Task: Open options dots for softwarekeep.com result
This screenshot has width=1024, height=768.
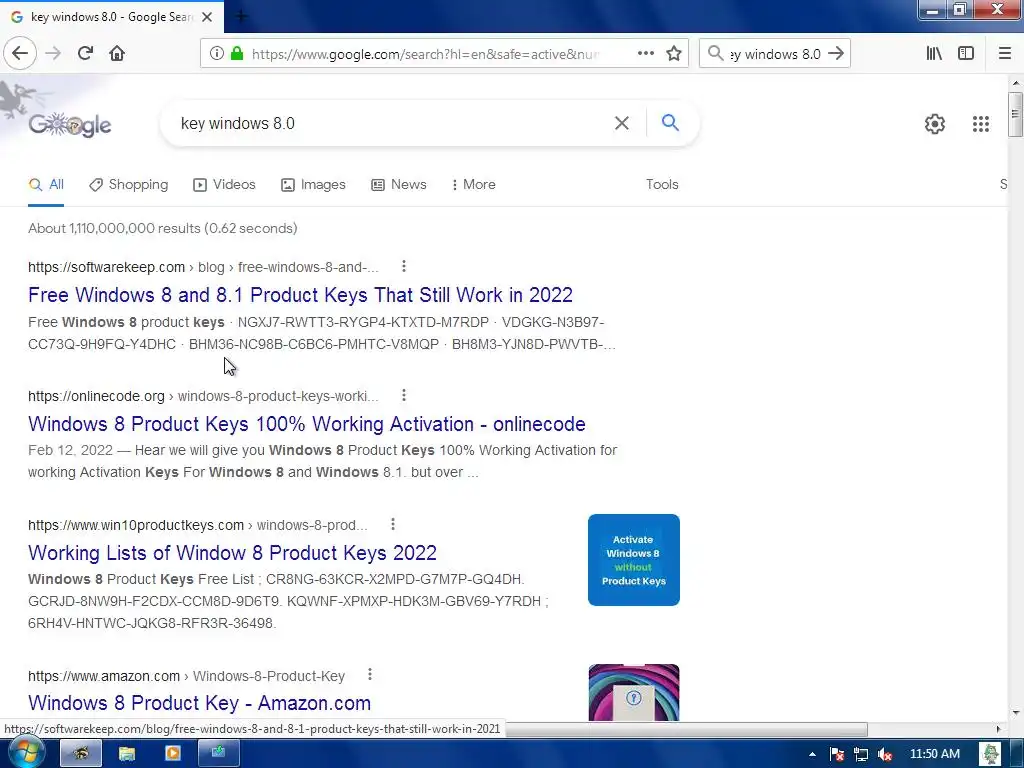Action: tap(404, 266)
